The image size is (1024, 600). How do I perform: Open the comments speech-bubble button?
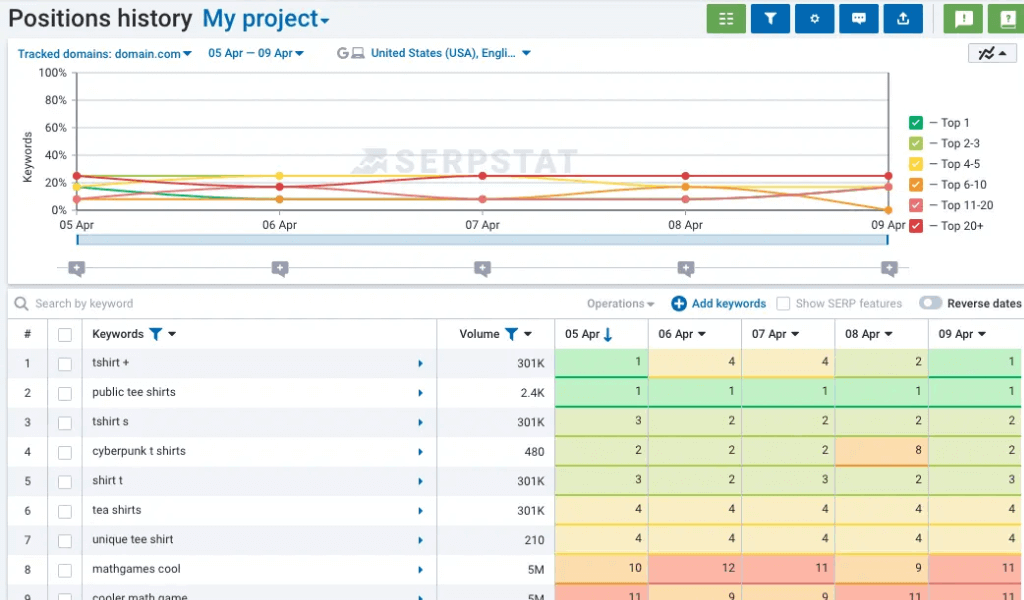tap(859, 19)
